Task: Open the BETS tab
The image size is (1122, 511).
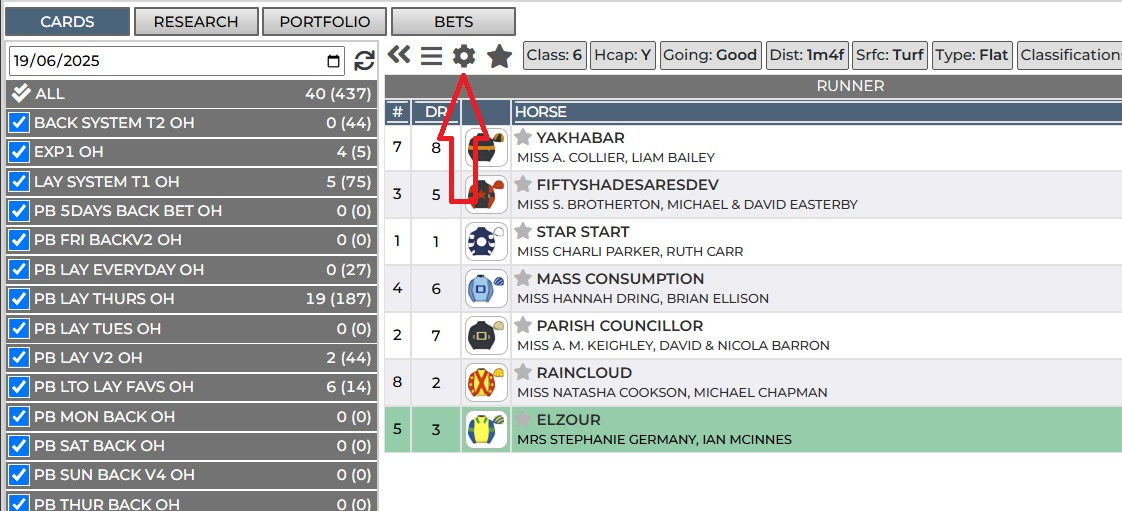Action: pos(454,21)
